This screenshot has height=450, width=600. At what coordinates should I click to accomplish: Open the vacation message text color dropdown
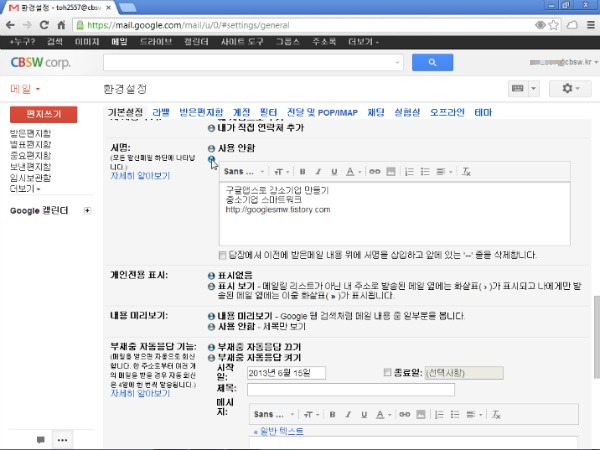point(383,414)
